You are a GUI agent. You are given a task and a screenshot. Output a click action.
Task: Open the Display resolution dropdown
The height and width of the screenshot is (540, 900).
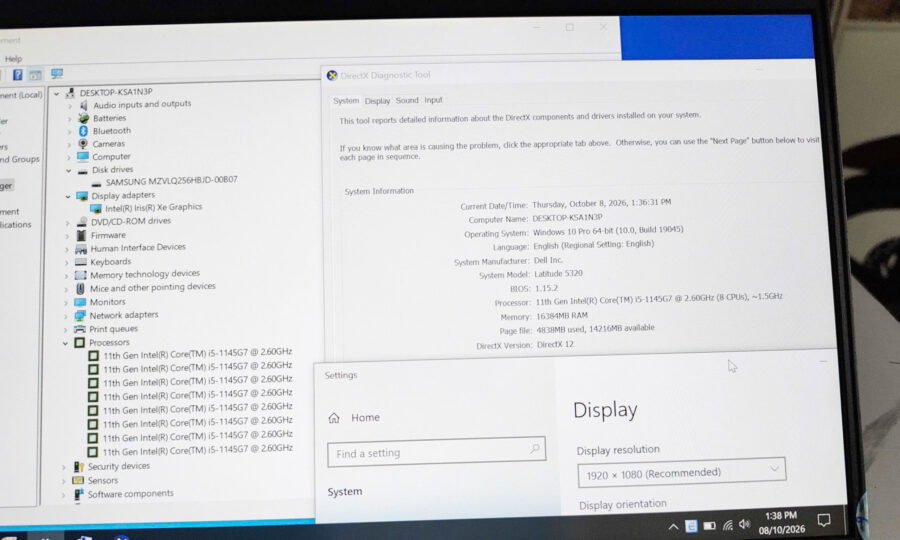point(681,472)
